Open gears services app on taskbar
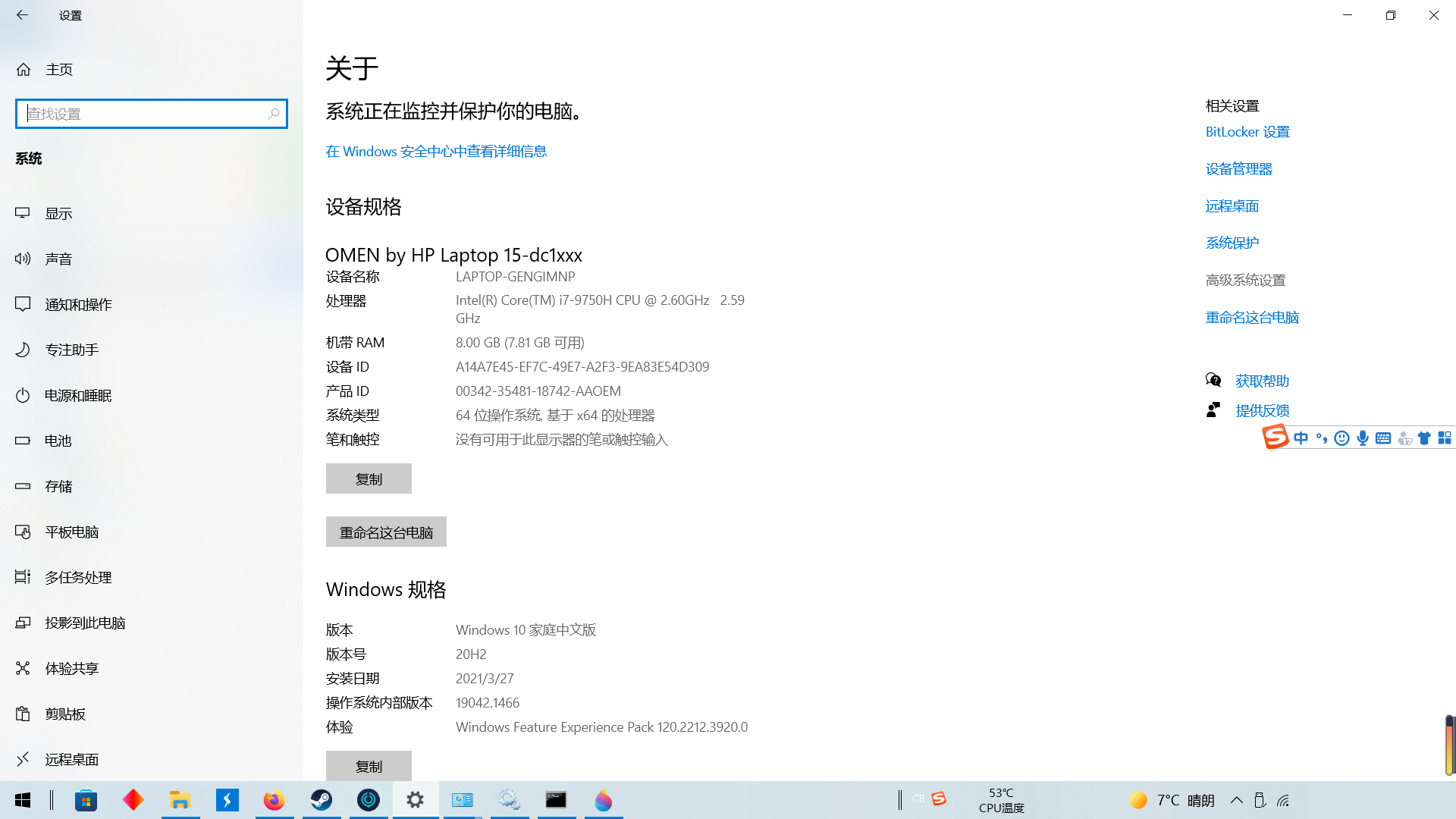 click(x=509, y=800)
